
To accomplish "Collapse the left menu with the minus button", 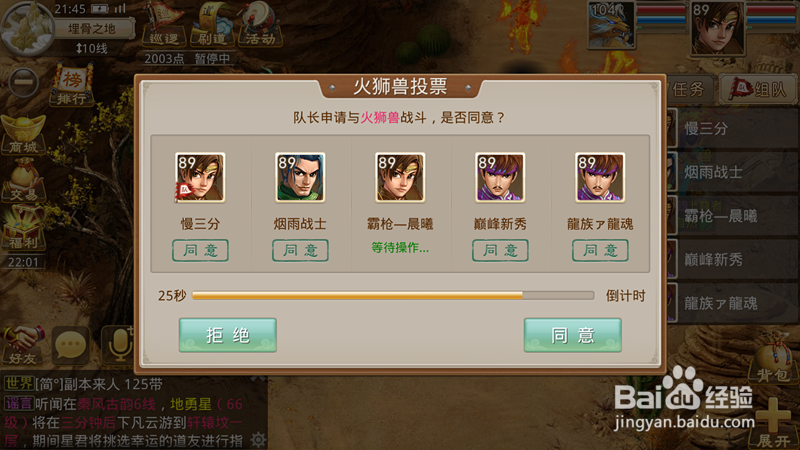I will point(23,82).
